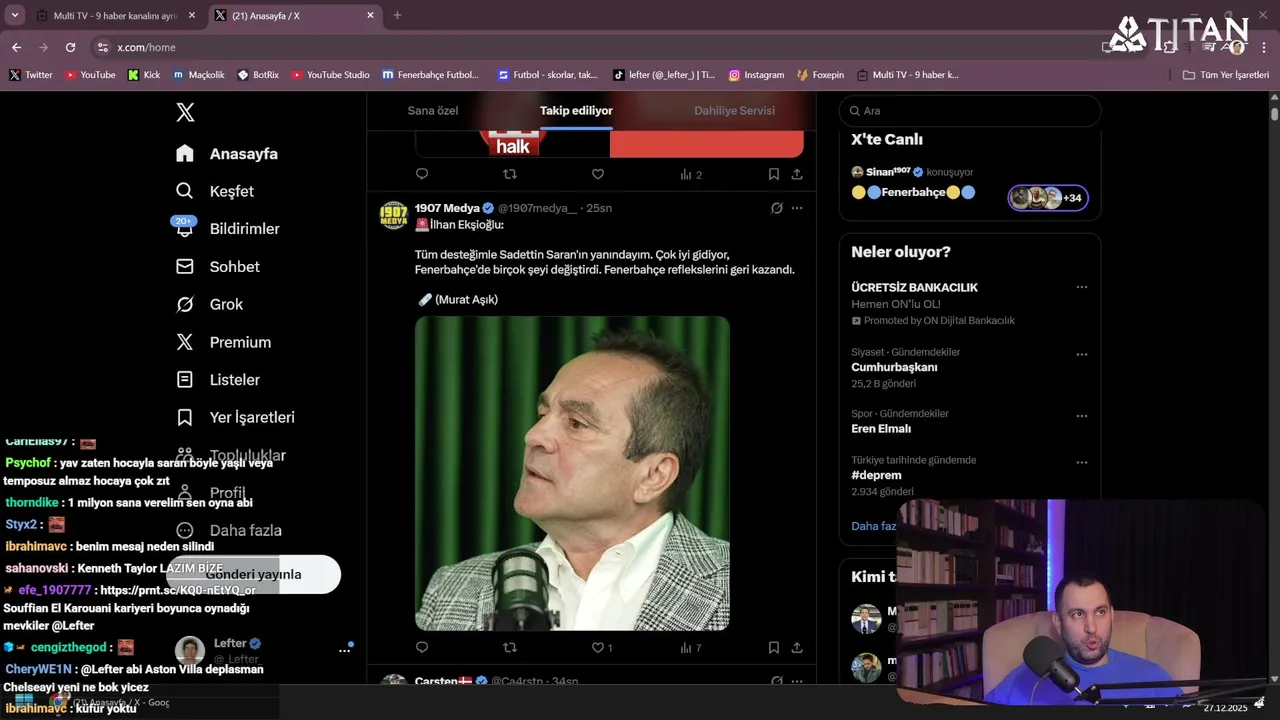This screenshot has width=1280, height=720.
Task: Open more options on 1907 Medya post
Action: point(797,208)
